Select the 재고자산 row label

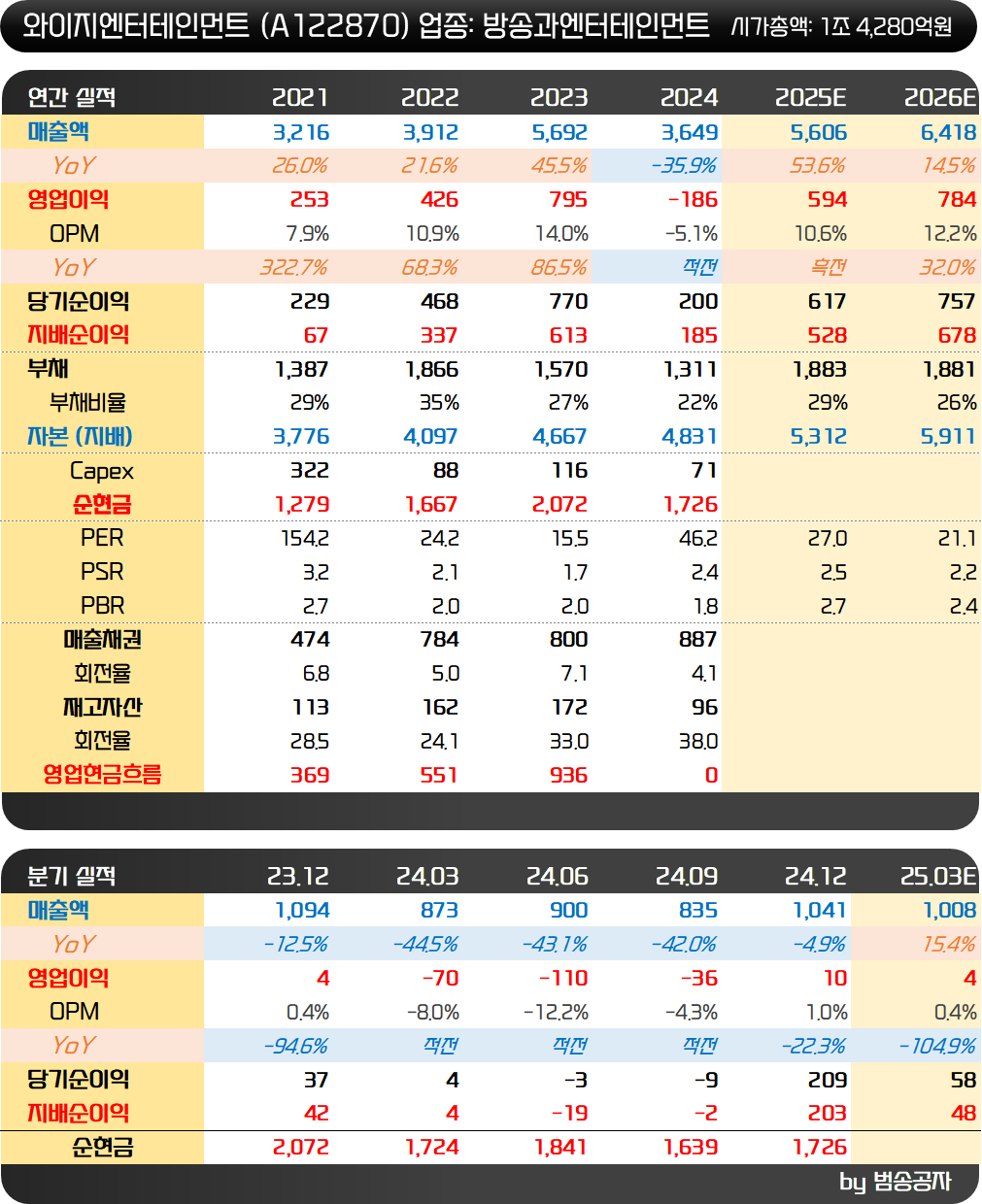(x=102, y=708)
